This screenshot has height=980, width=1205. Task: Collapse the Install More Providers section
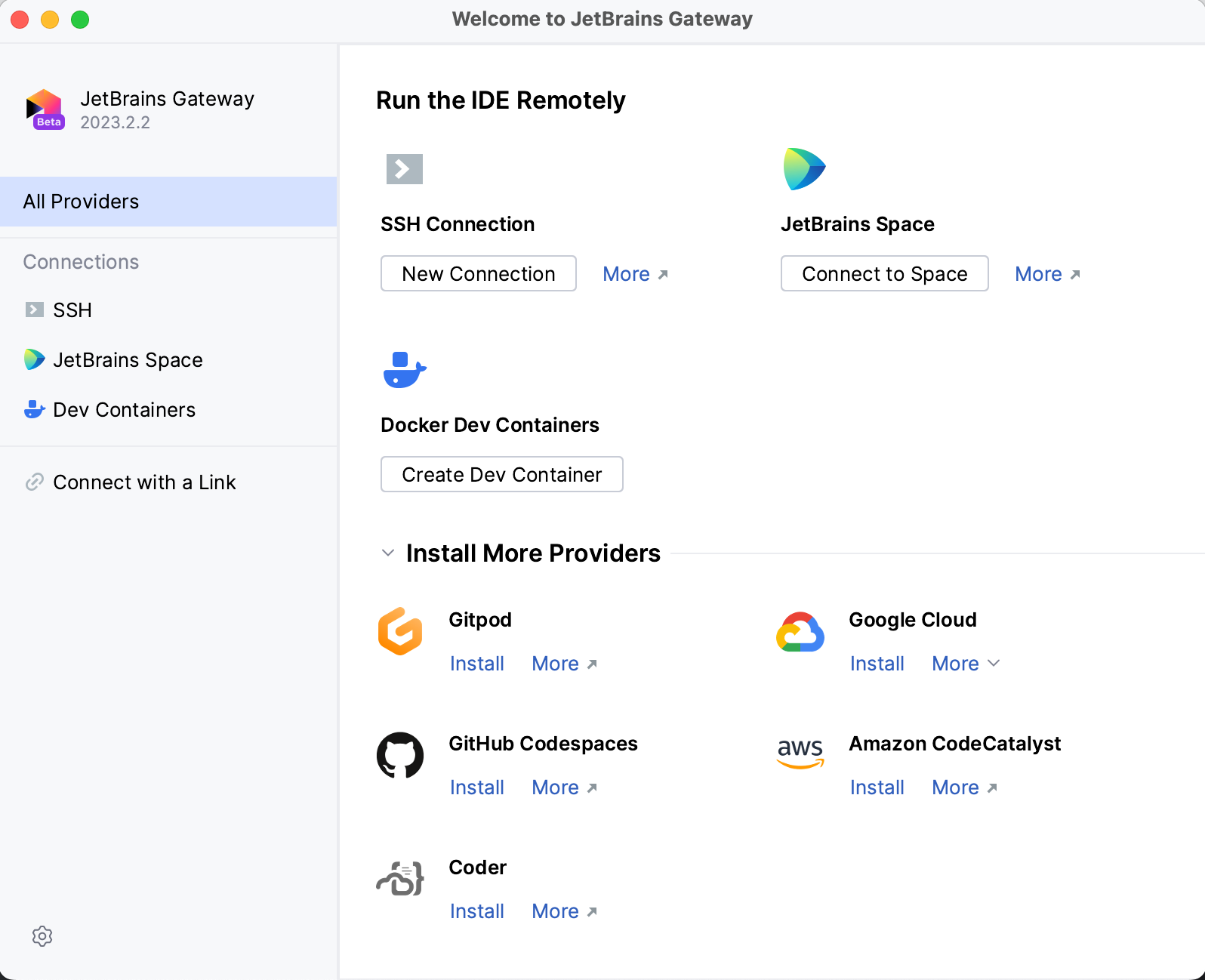coord(388,553)
